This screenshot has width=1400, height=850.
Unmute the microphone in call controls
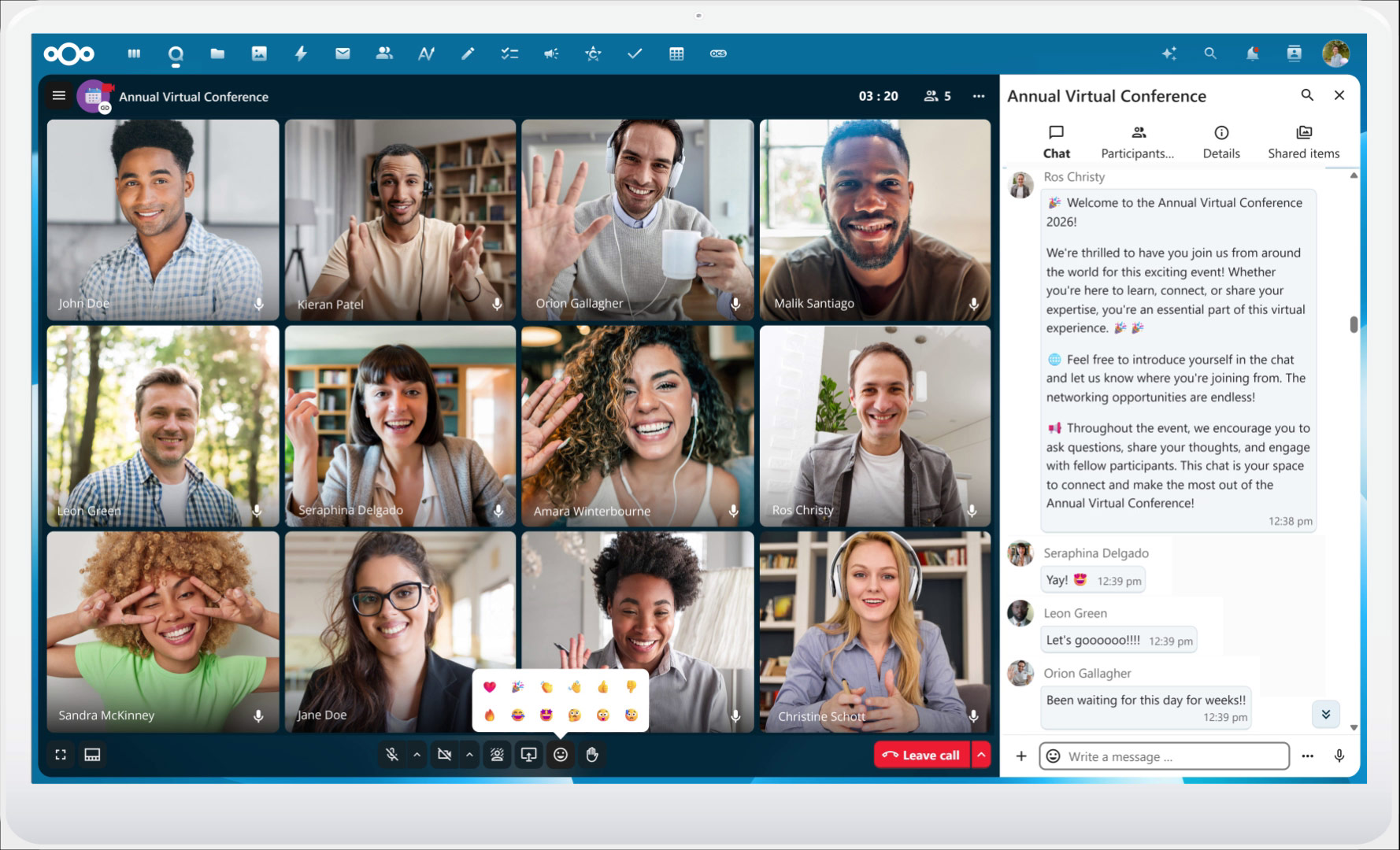click(x=391, y=755)
